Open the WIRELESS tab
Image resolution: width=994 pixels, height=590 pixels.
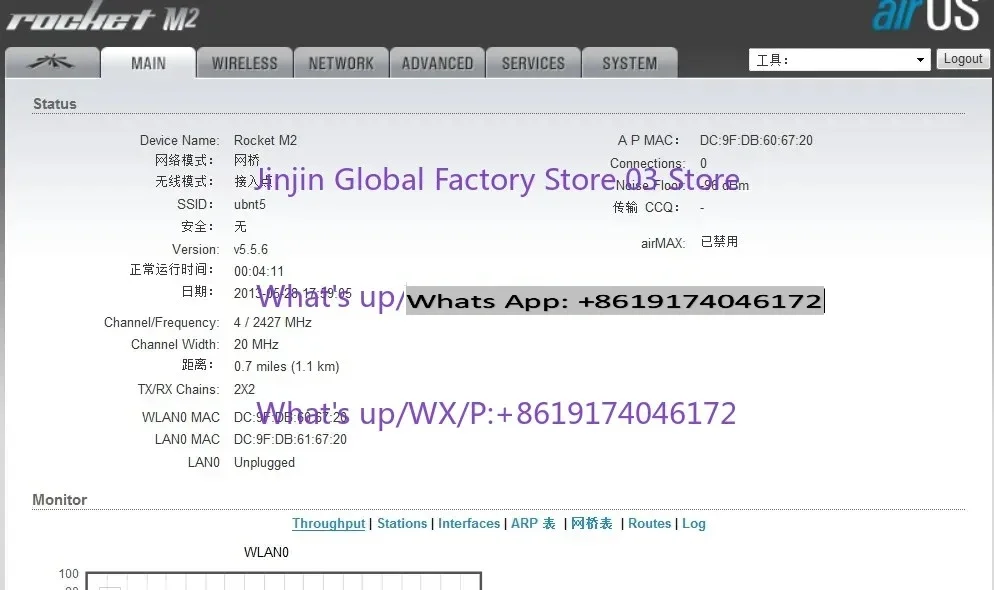click(245, 63)
